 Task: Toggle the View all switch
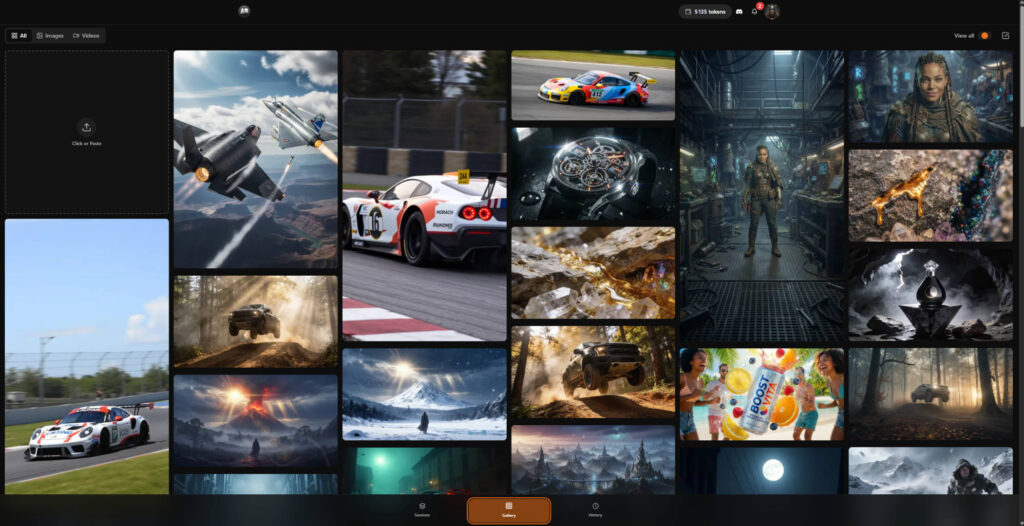point(984,35)
